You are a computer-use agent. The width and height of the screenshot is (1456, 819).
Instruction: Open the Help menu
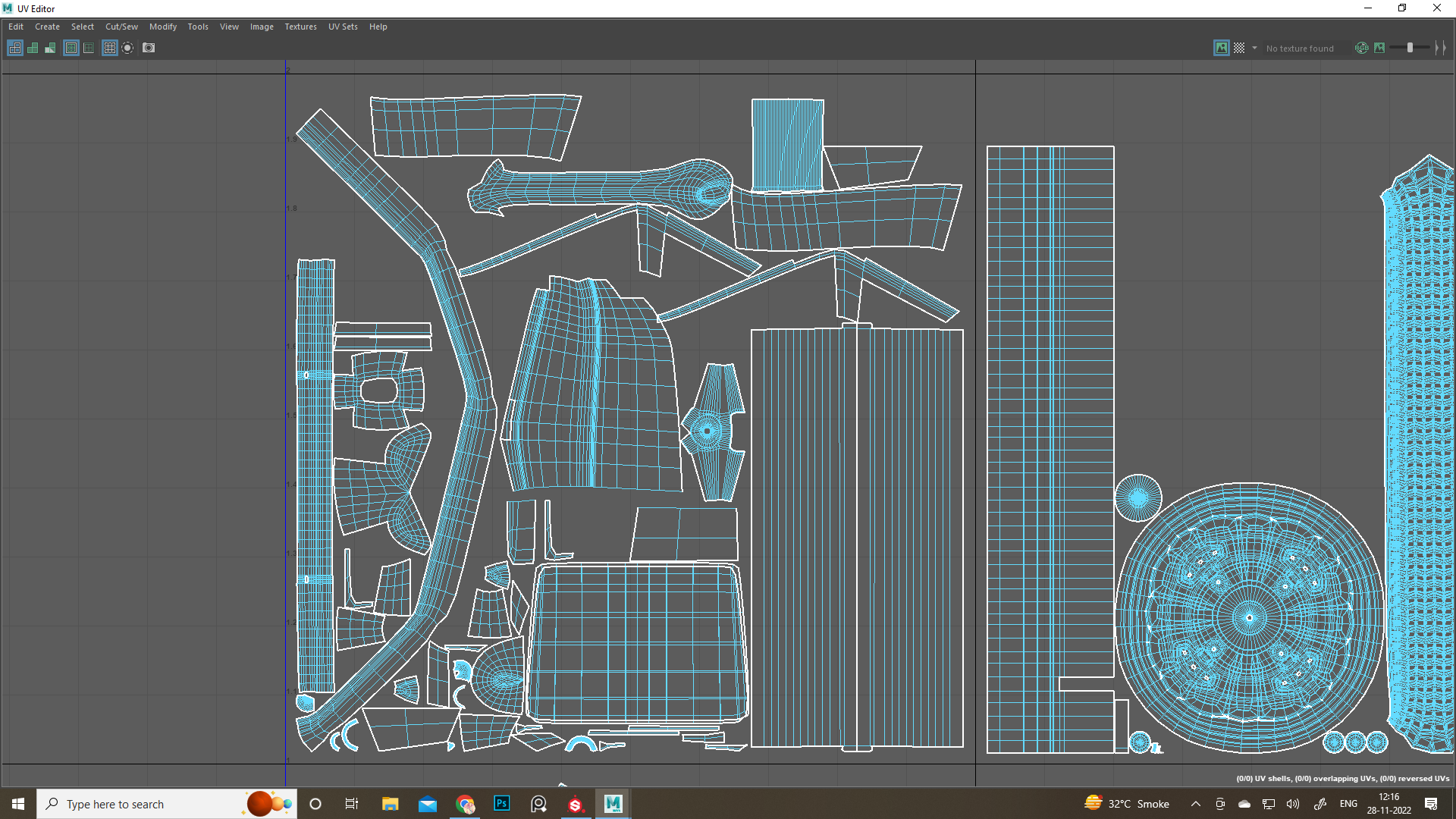tap(378, 27)
